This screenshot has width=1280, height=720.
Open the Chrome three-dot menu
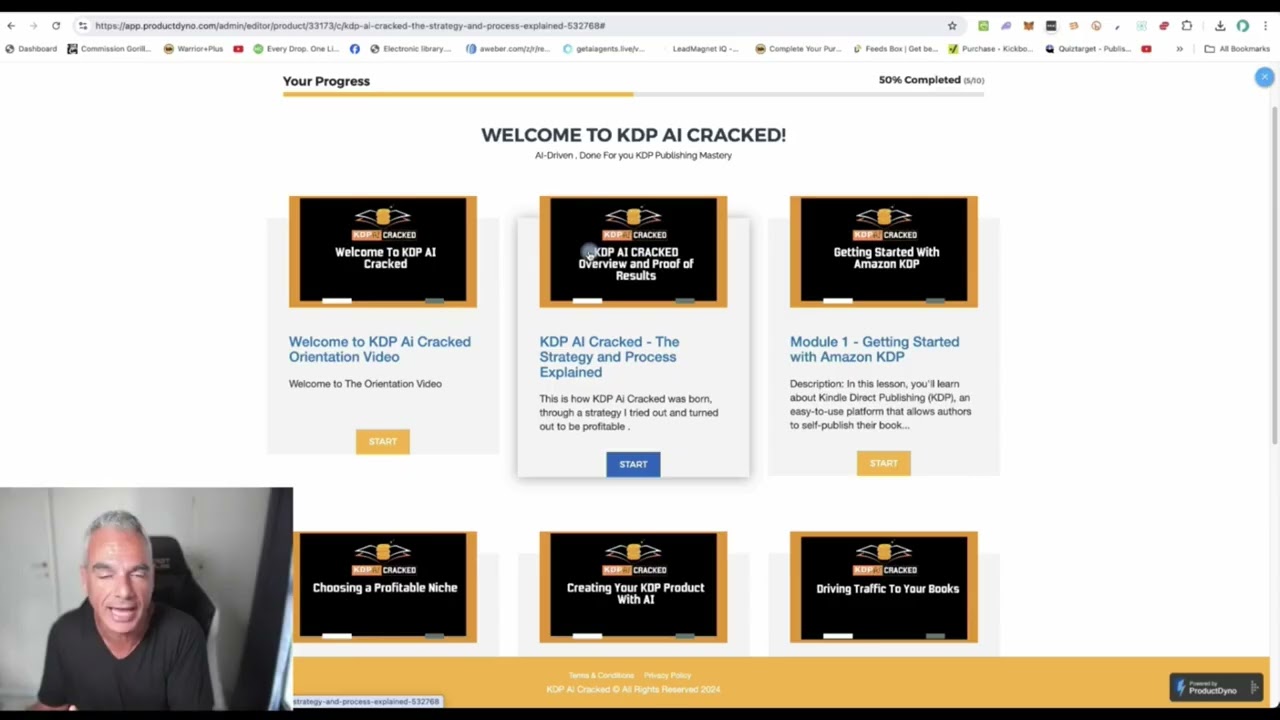pyautogui.click(x=1265, y=26)
